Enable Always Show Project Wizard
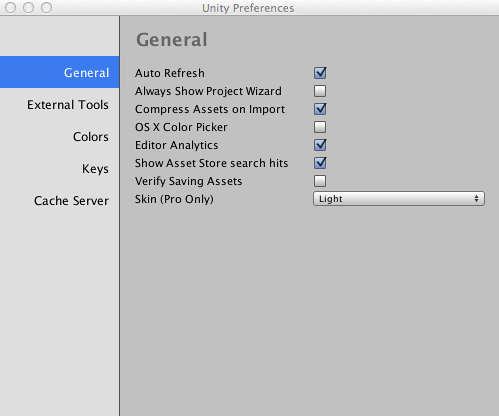This screenshot has height=416, width=499. [320, 91]
